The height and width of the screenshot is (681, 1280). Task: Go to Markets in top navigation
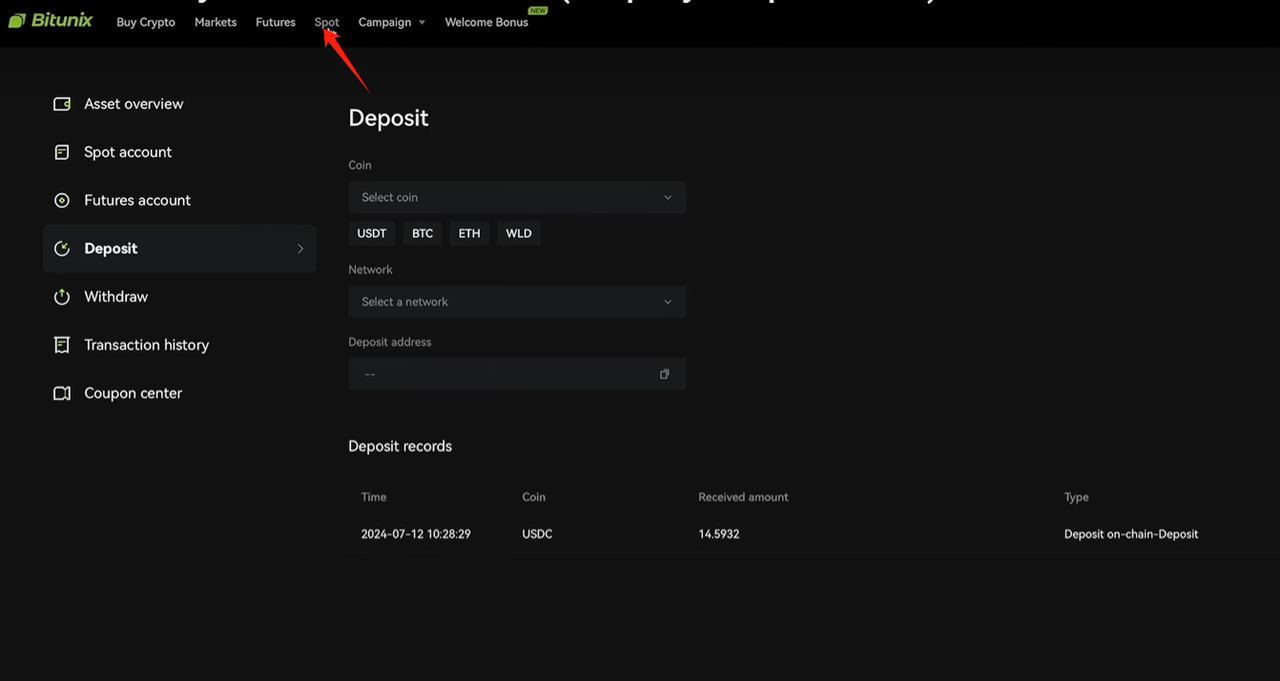click(215, 22)
